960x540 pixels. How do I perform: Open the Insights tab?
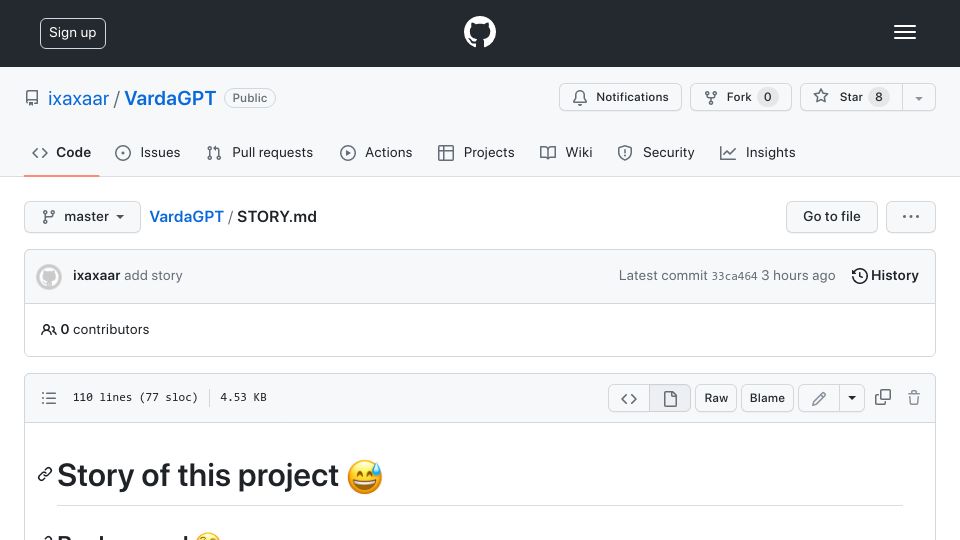tap(757, 152)
